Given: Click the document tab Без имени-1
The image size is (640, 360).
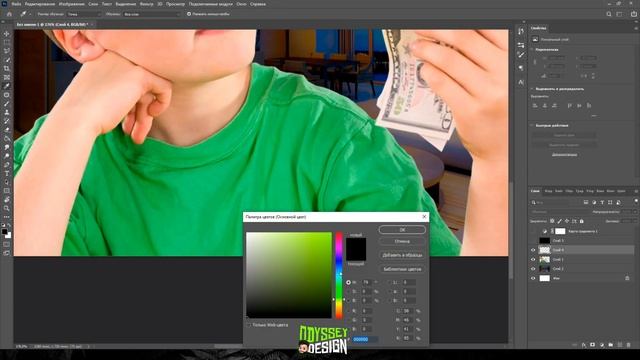Looking at the screenshot, I should [x=51, y=24].
